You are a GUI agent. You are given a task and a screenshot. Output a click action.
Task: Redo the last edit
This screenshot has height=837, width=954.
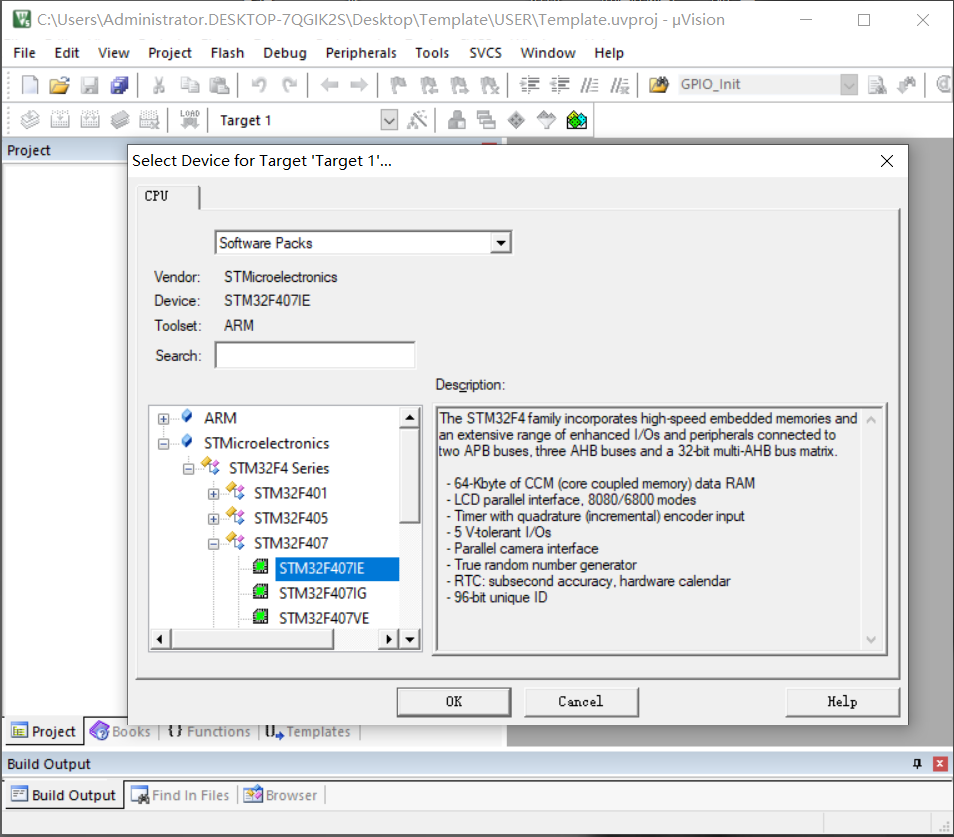tap(290, 85)
